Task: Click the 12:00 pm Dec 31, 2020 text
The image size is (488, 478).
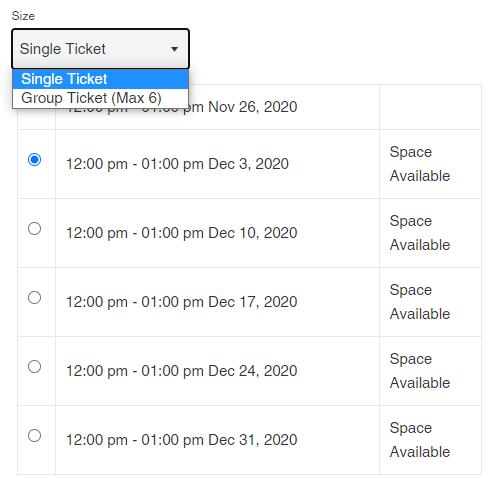Action: point(182,440)
